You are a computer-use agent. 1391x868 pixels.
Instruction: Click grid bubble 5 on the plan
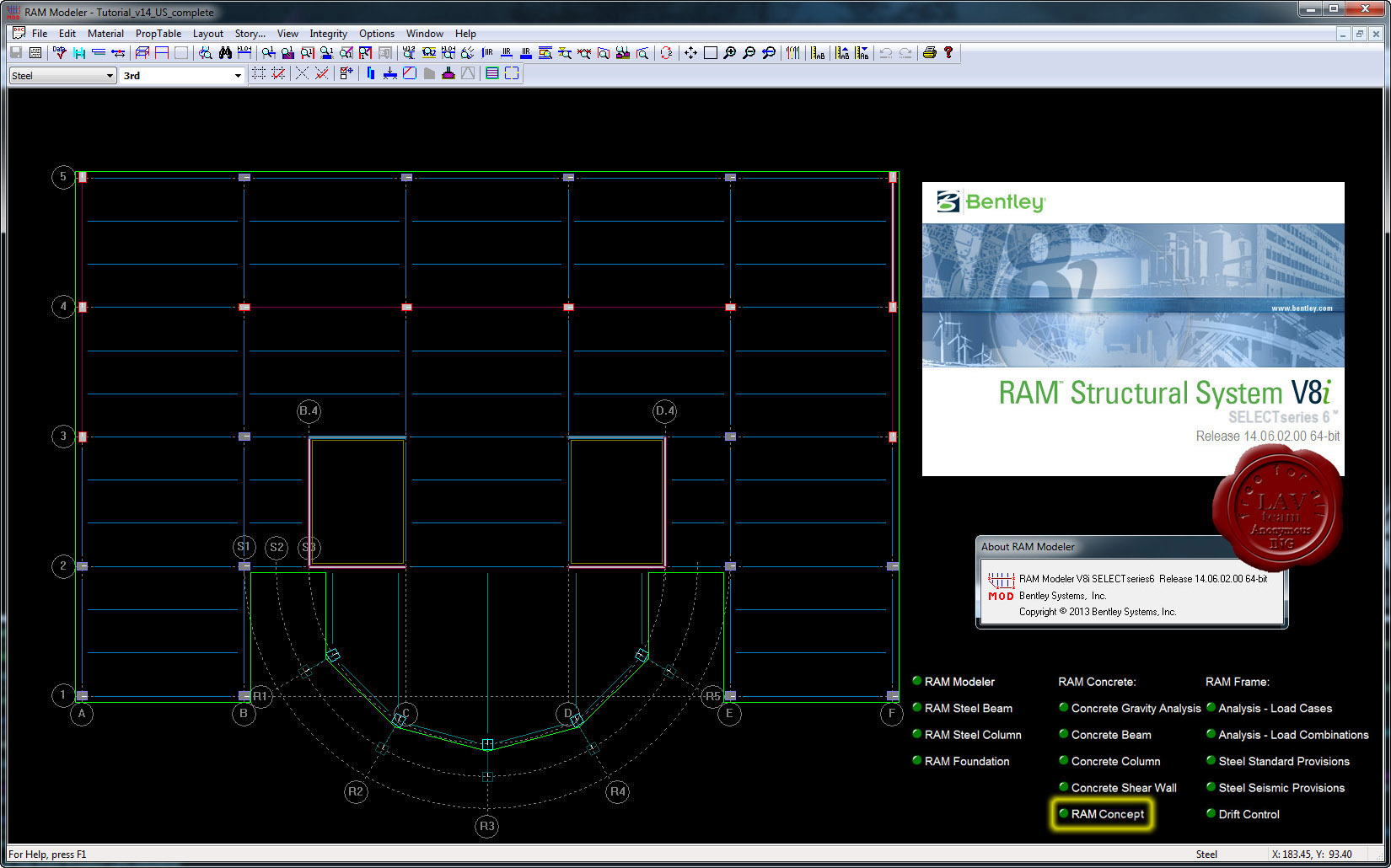point(63,177)
